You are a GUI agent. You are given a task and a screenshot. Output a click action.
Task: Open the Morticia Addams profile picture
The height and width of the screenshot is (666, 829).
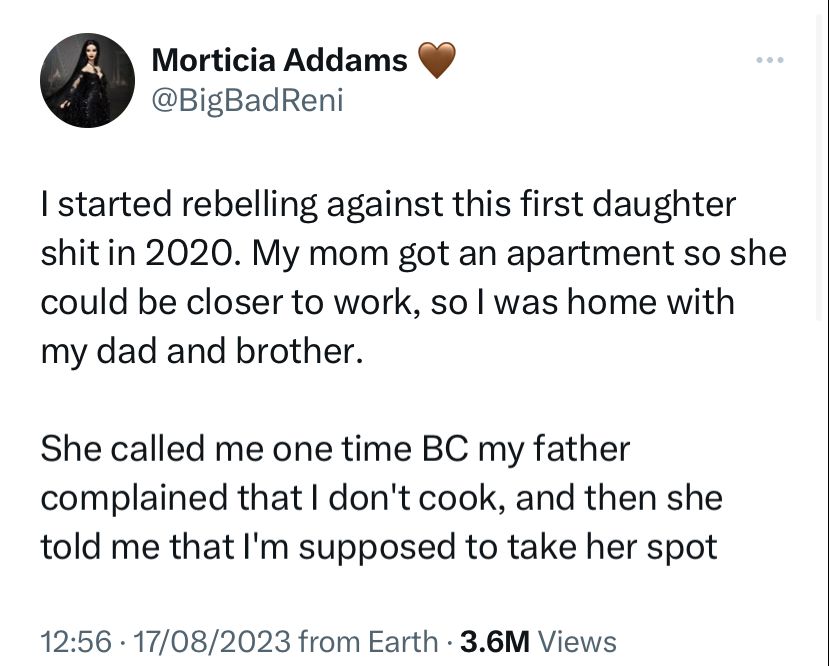click(x=87, y=80)
